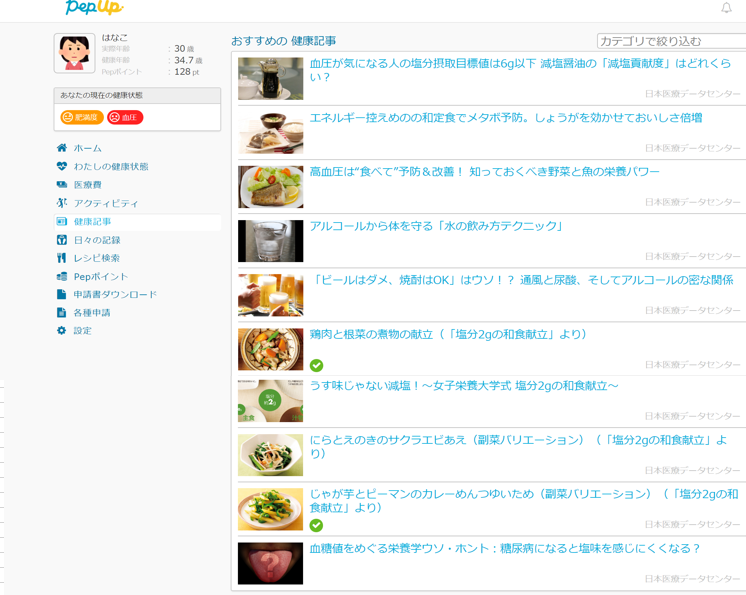Click the red 血圧 status badge

[x=125, y=118]
